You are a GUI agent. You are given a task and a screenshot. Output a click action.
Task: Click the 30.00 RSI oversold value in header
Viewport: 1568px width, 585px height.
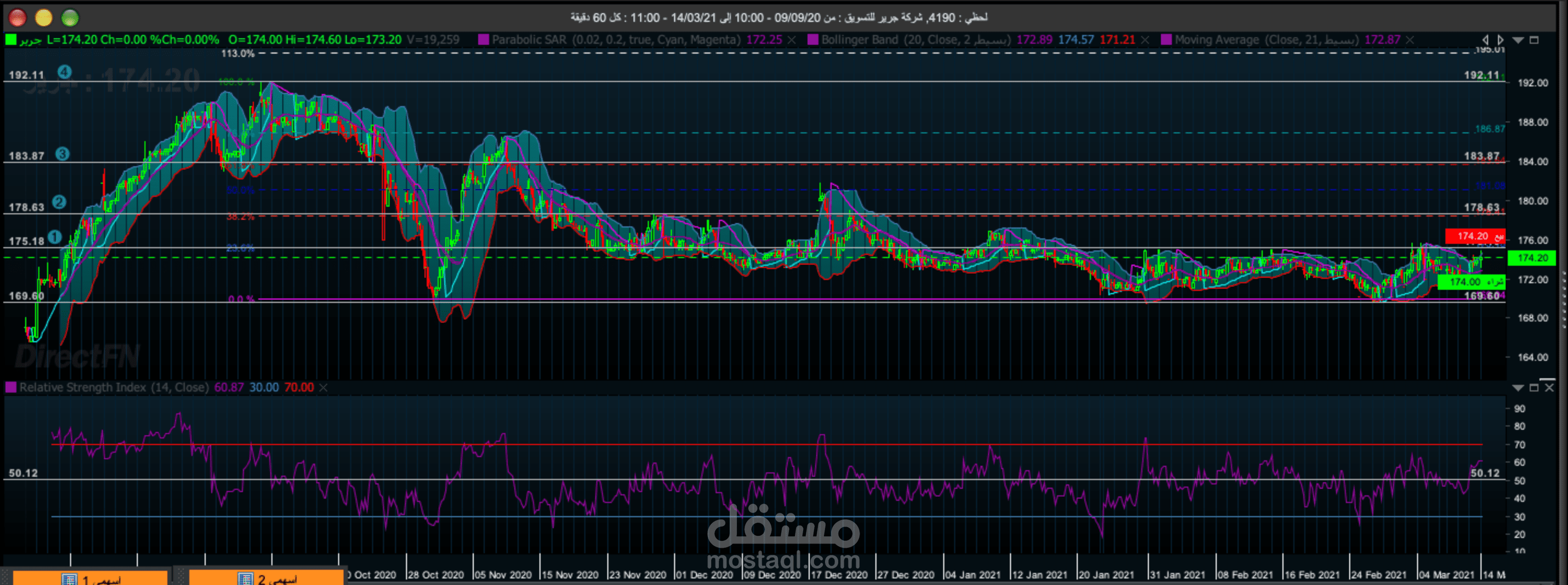pos(264,388)
